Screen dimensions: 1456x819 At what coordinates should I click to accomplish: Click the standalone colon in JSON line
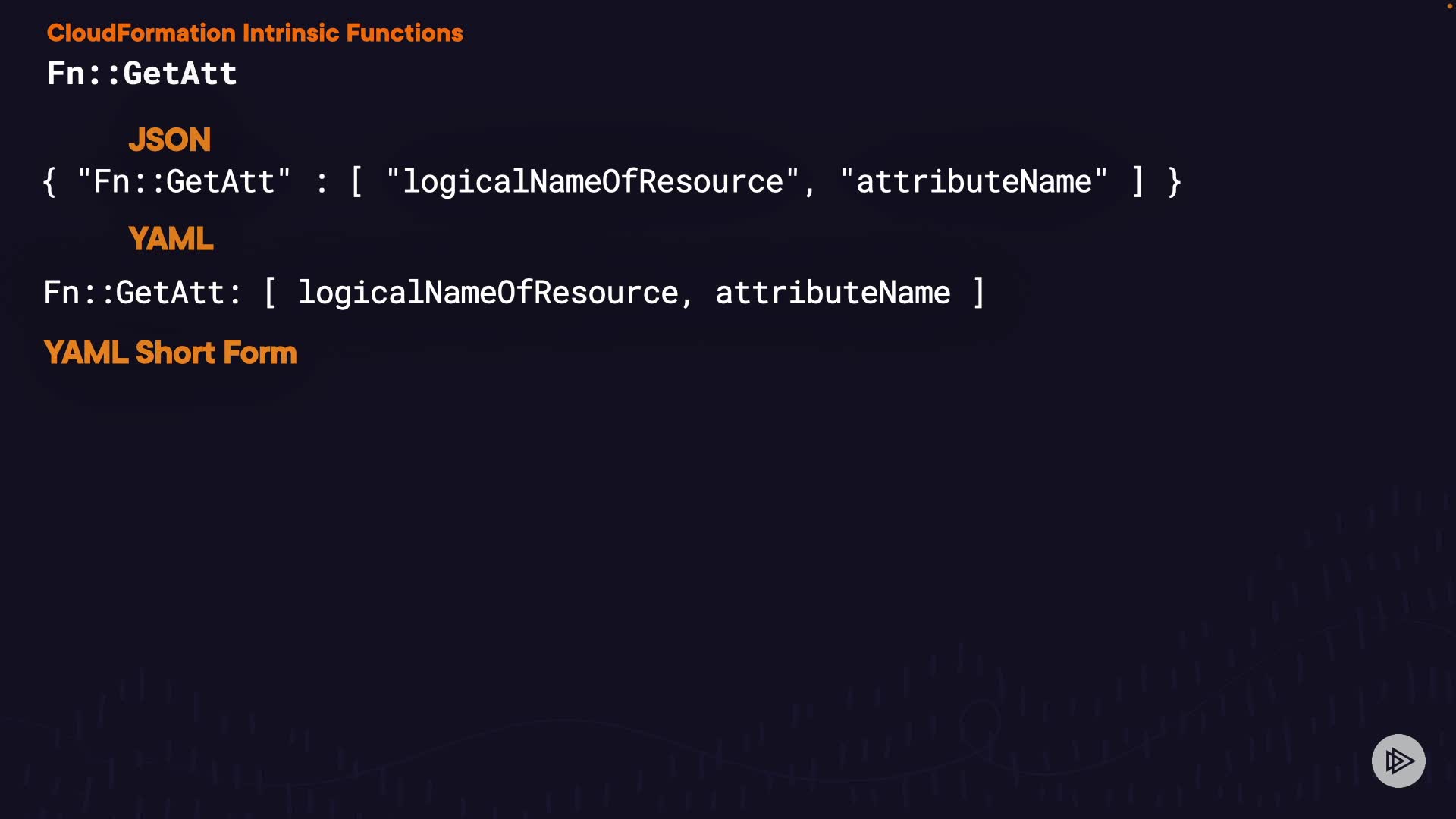(x=322, y=182)
